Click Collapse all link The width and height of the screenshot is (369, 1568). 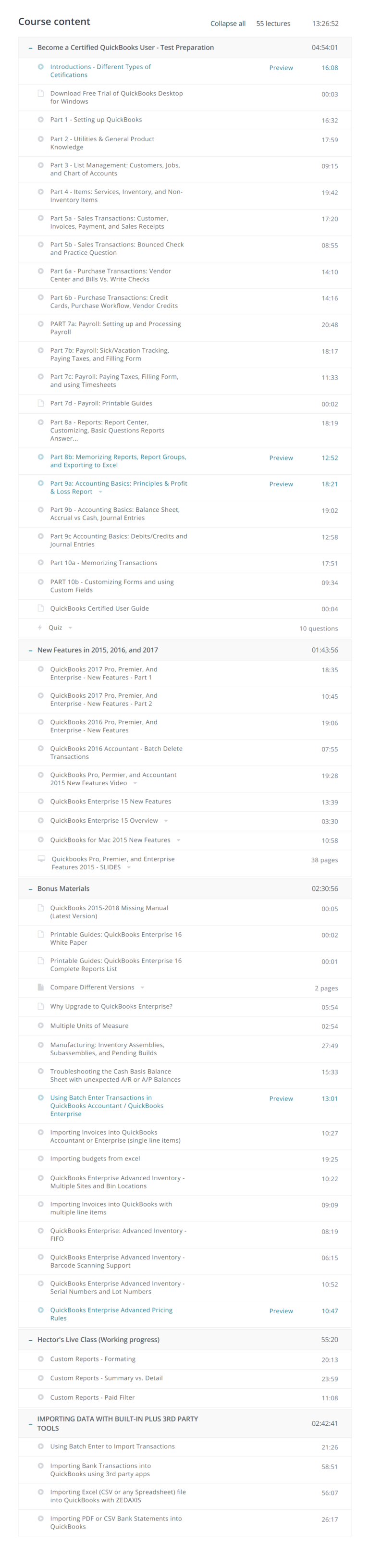pyautogui.click(x=228, y=24)
